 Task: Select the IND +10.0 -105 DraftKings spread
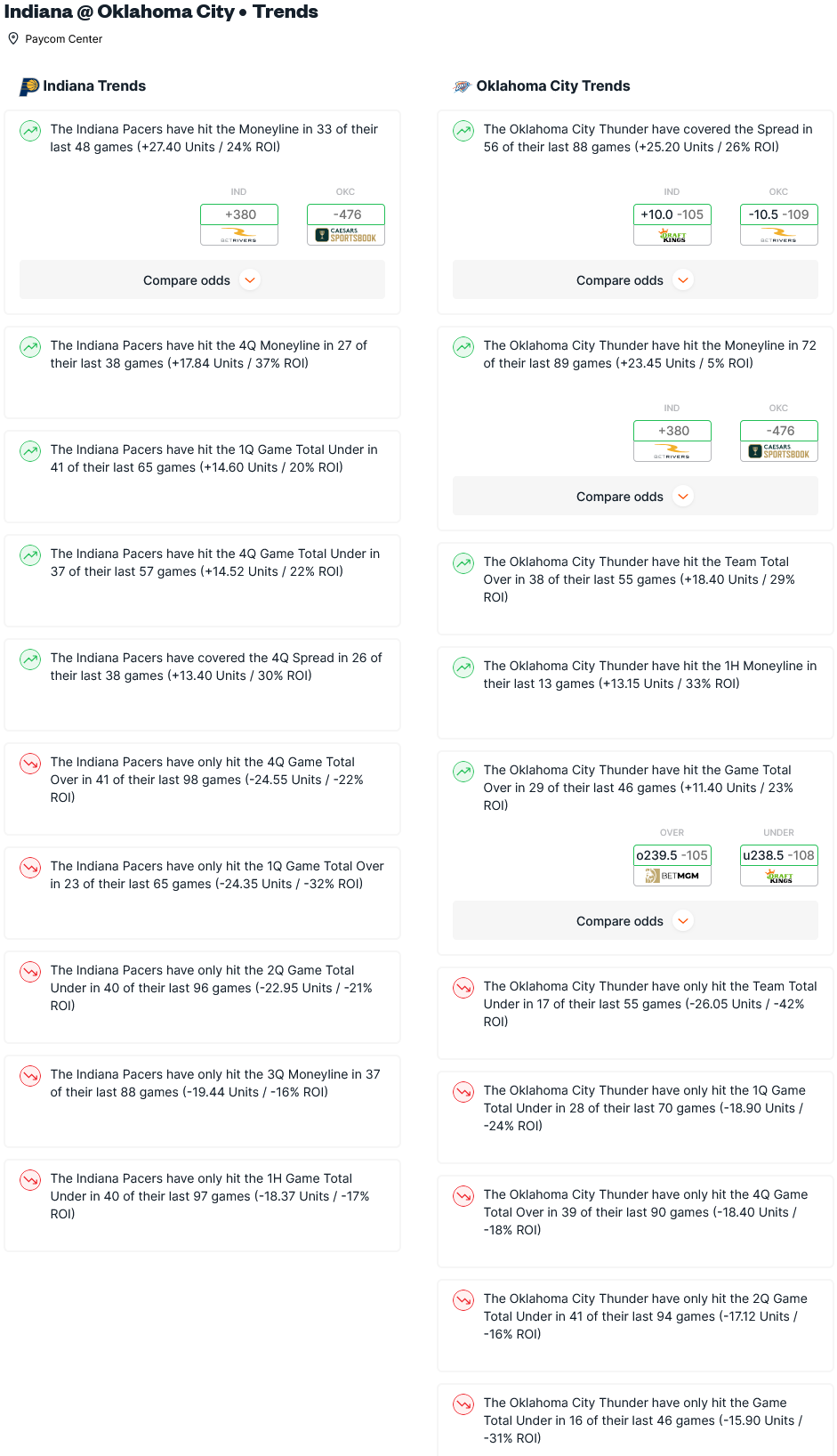click(672, 224)
